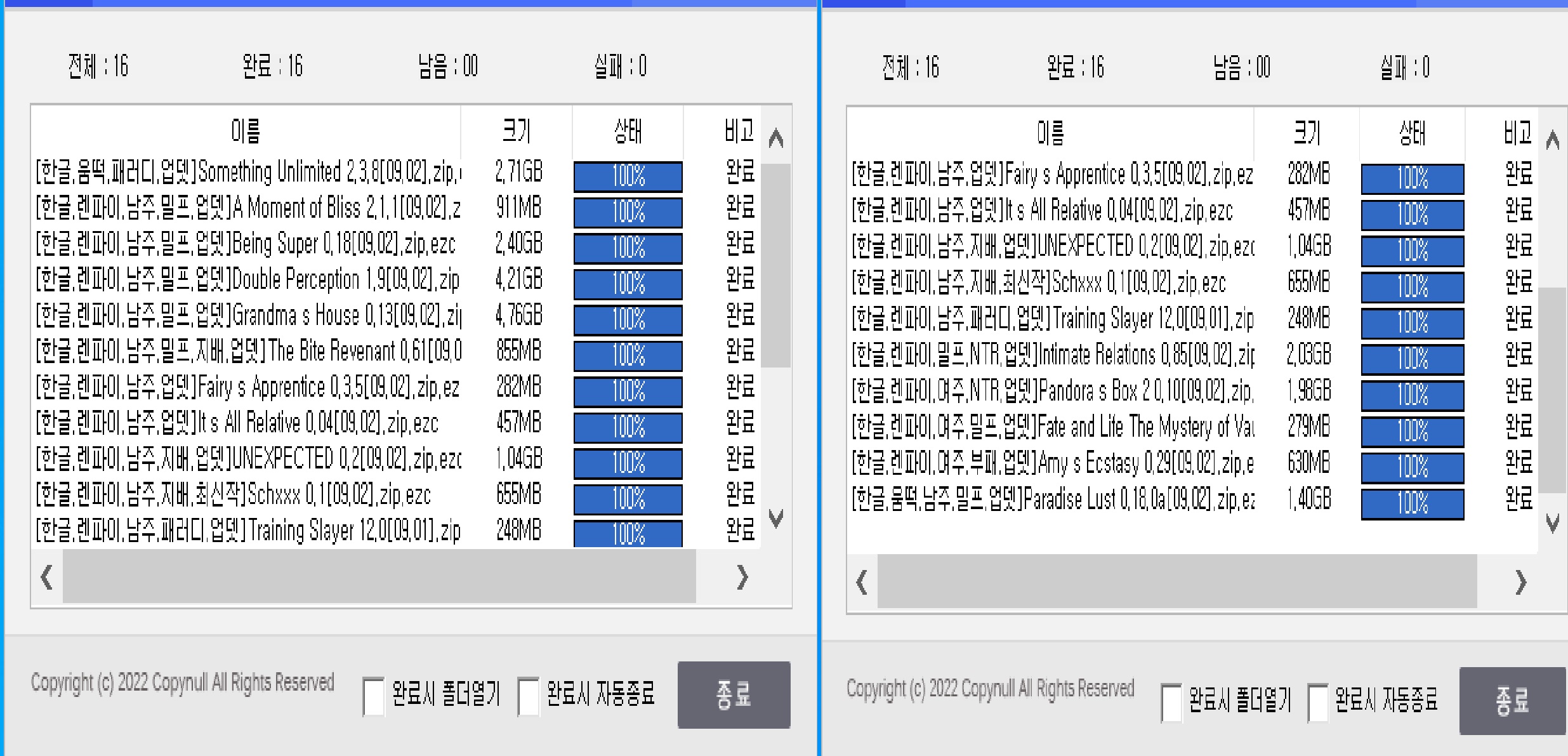Toggle 완료시 자동종료 checkbox in right window
The image size is (1568, 756).
coord(1318,702)
